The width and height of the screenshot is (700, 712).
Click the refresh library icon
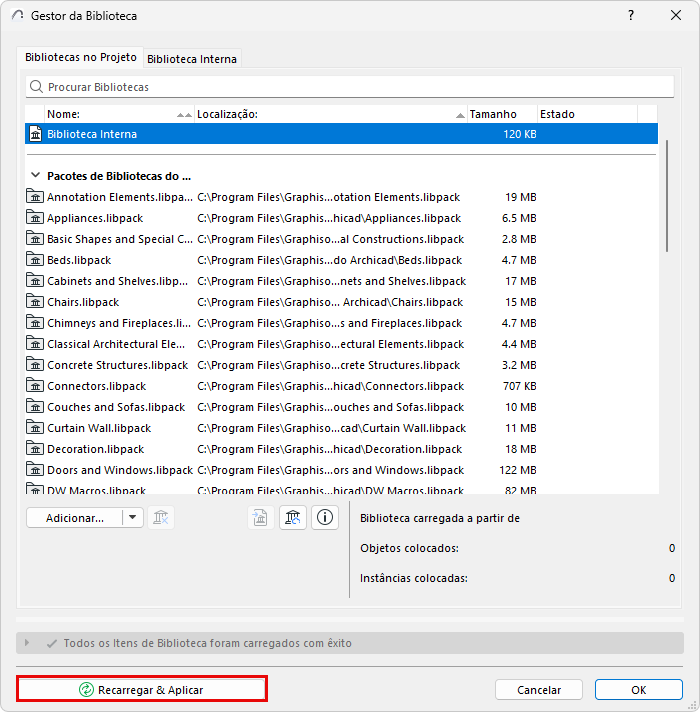[293, 518]
